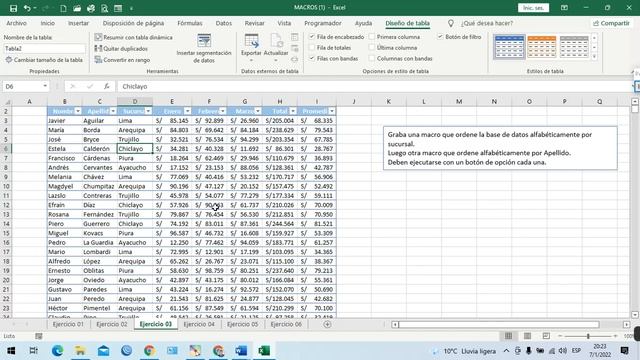This screenshot has width=640, height=360.
Task: Click Insertar segmentación de datos
Action: click(204, 49)
